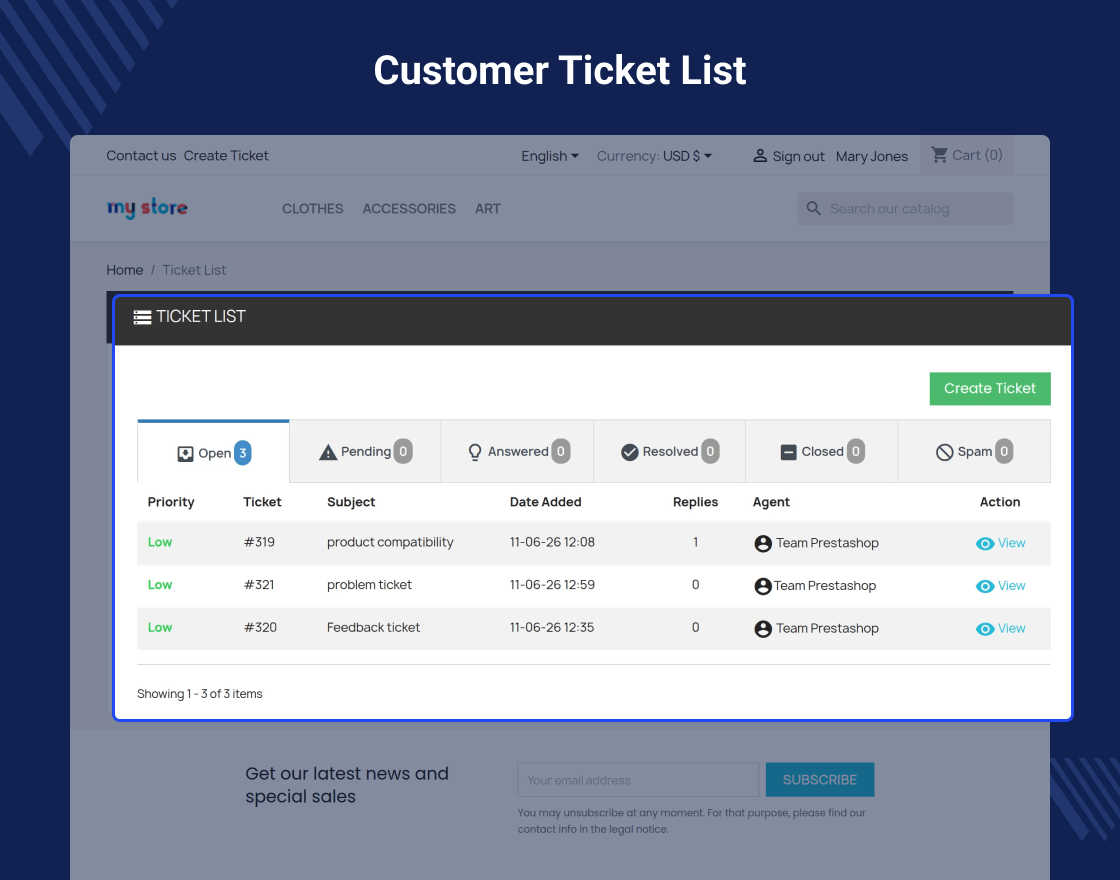The width and height of the screenshot is (1120, 880).
Task: Click the eye icon for ticket #320
Action: (x=985, y=629)
